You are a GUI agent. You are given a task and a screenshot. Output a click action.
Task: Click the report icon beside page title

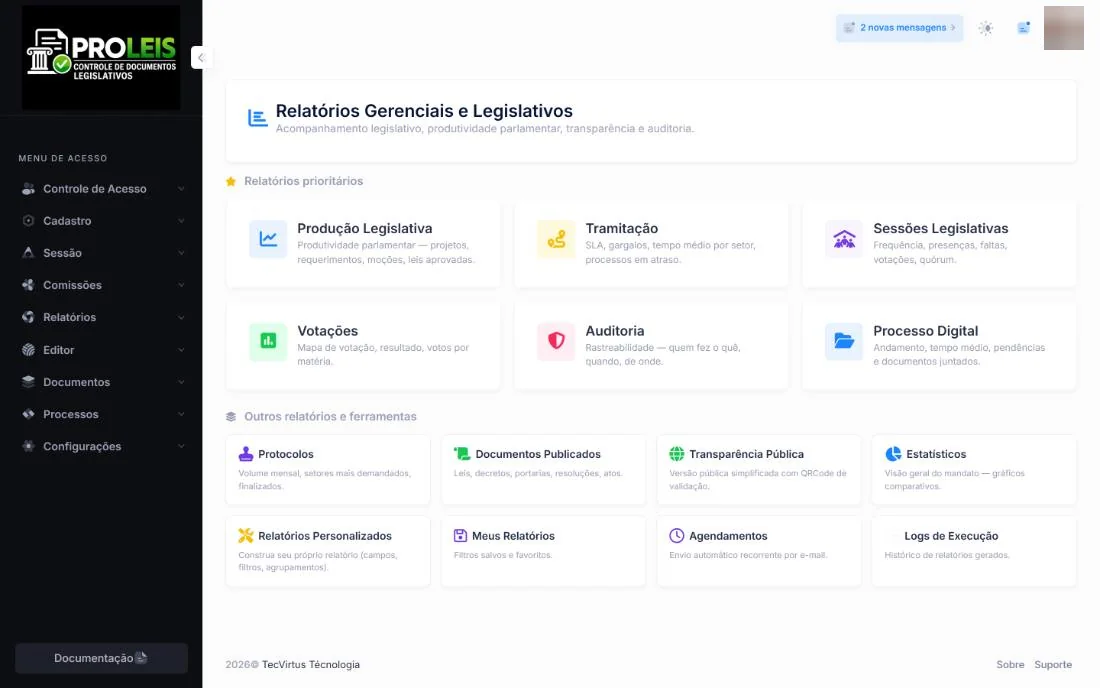tap(257, 118)
